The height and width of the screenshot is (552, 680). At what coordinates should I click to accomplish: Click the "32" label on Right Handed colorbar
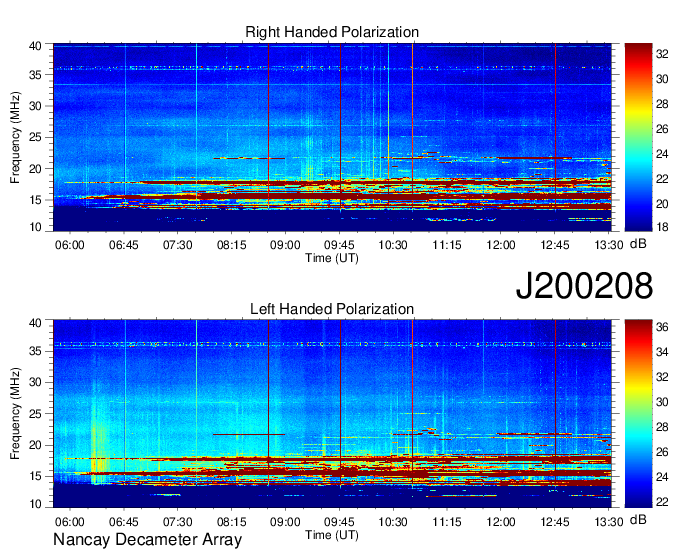point(662,54)
